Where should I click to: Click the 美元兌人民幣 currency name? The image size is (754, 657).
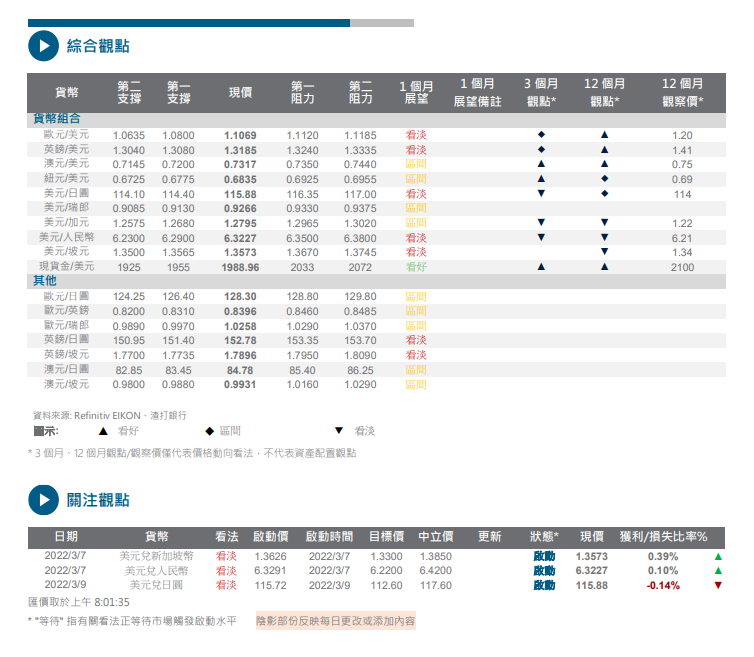point(156,570)
